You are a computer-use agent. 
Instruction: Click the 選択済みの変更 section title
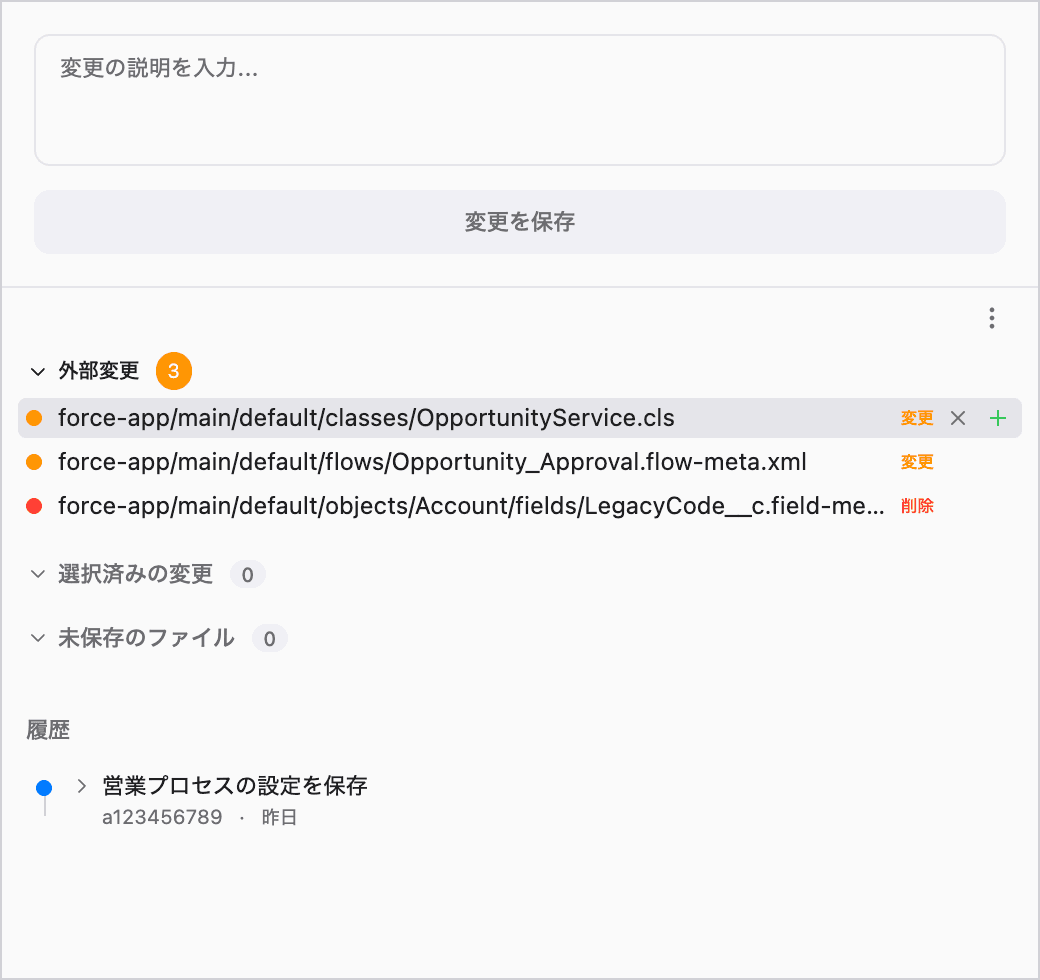[x=135, y=574]
